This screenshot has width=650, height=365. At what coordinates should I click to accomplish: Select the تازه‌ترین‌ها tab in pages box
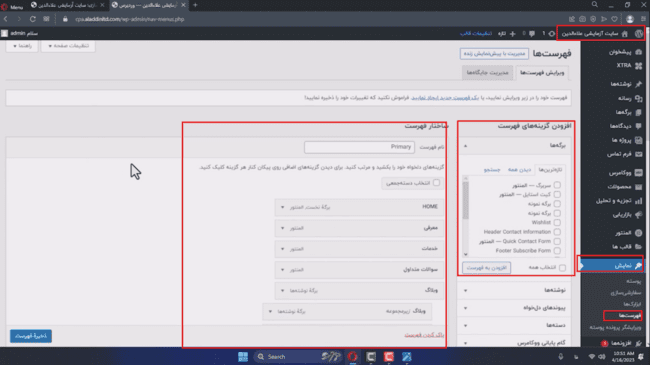pos(550,170)
